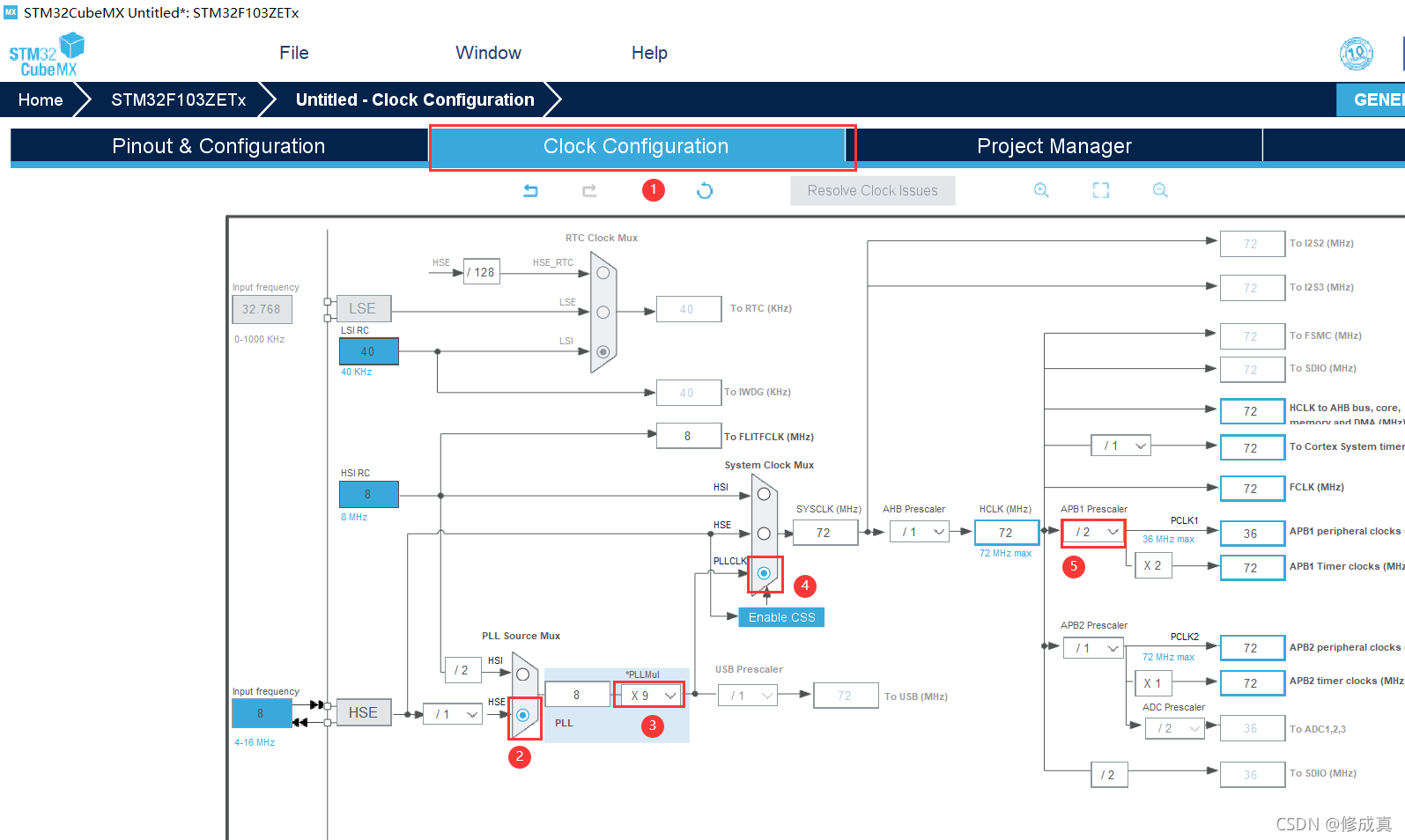This screenshot has width=1405, height=840.
Task: Click the undo arrow icon in toolbar
Action: click(530, 190)
